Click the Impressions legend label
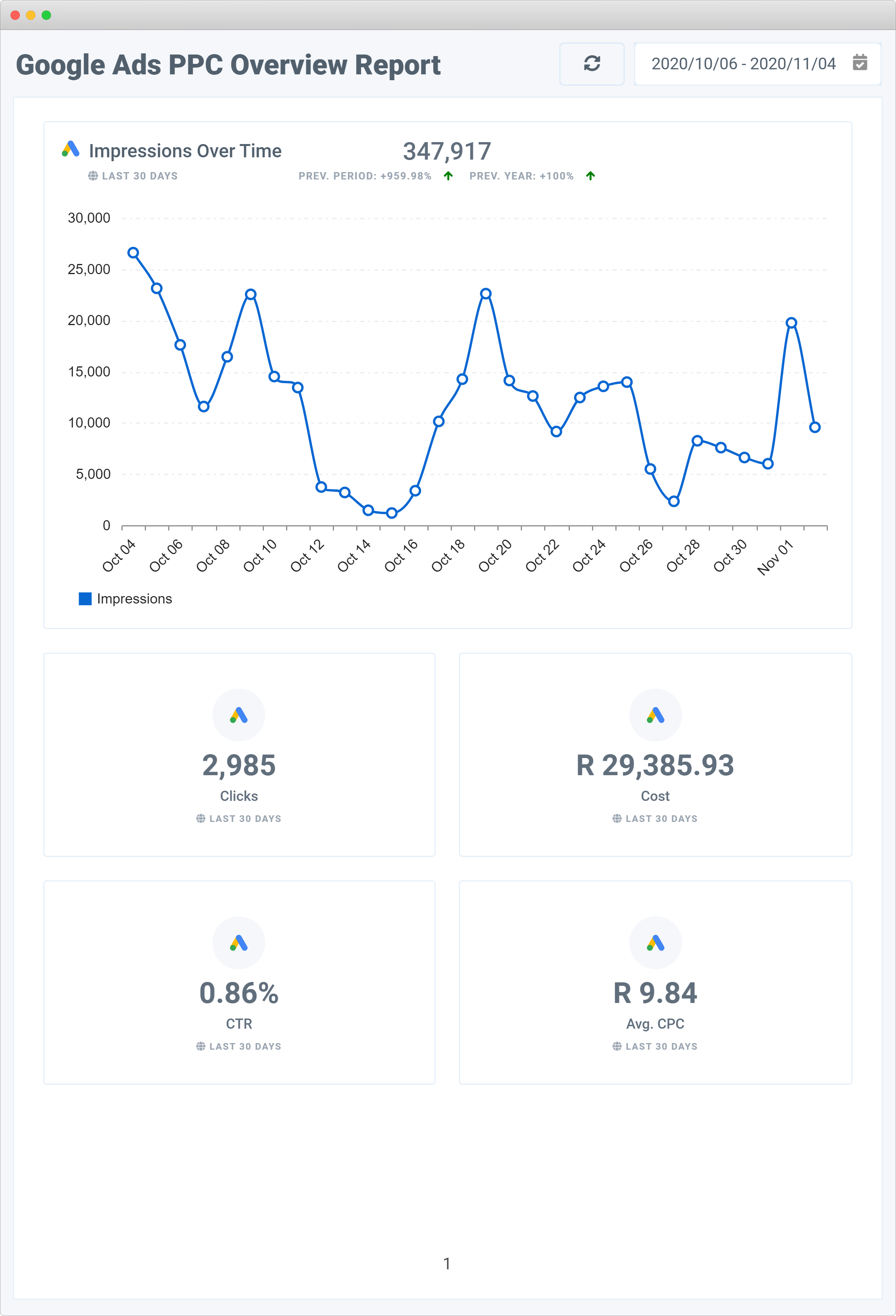This screenshot has height=1316, width=896. (x=134, y=598)
